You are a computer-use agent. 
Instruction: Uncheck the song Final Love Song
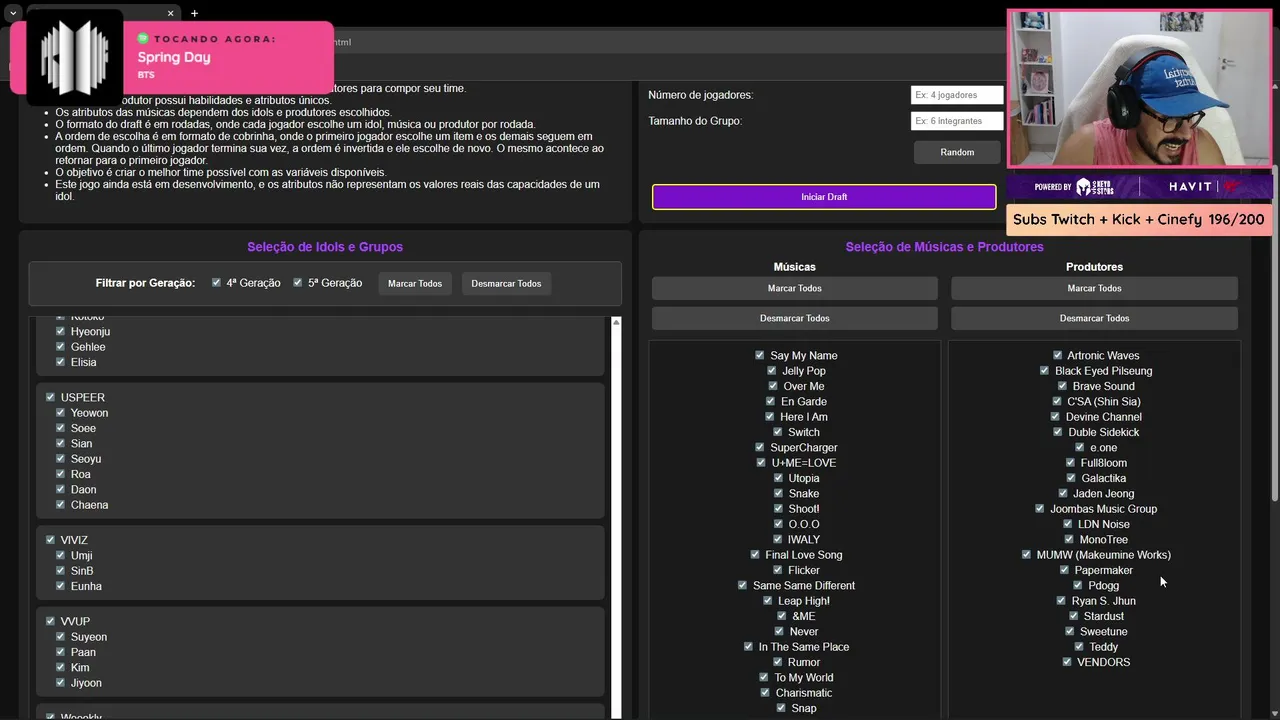click(x=755, y=554)
